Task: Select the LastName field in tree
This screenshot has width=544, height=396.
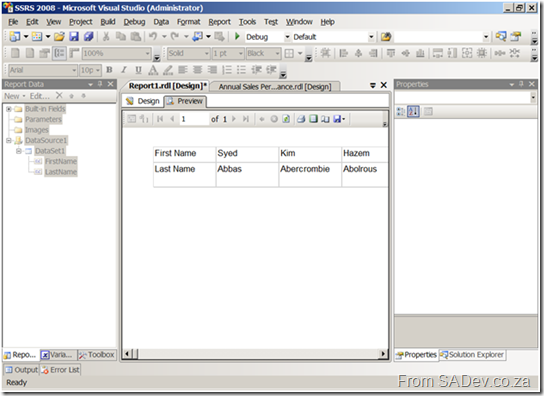Action: 61,172
